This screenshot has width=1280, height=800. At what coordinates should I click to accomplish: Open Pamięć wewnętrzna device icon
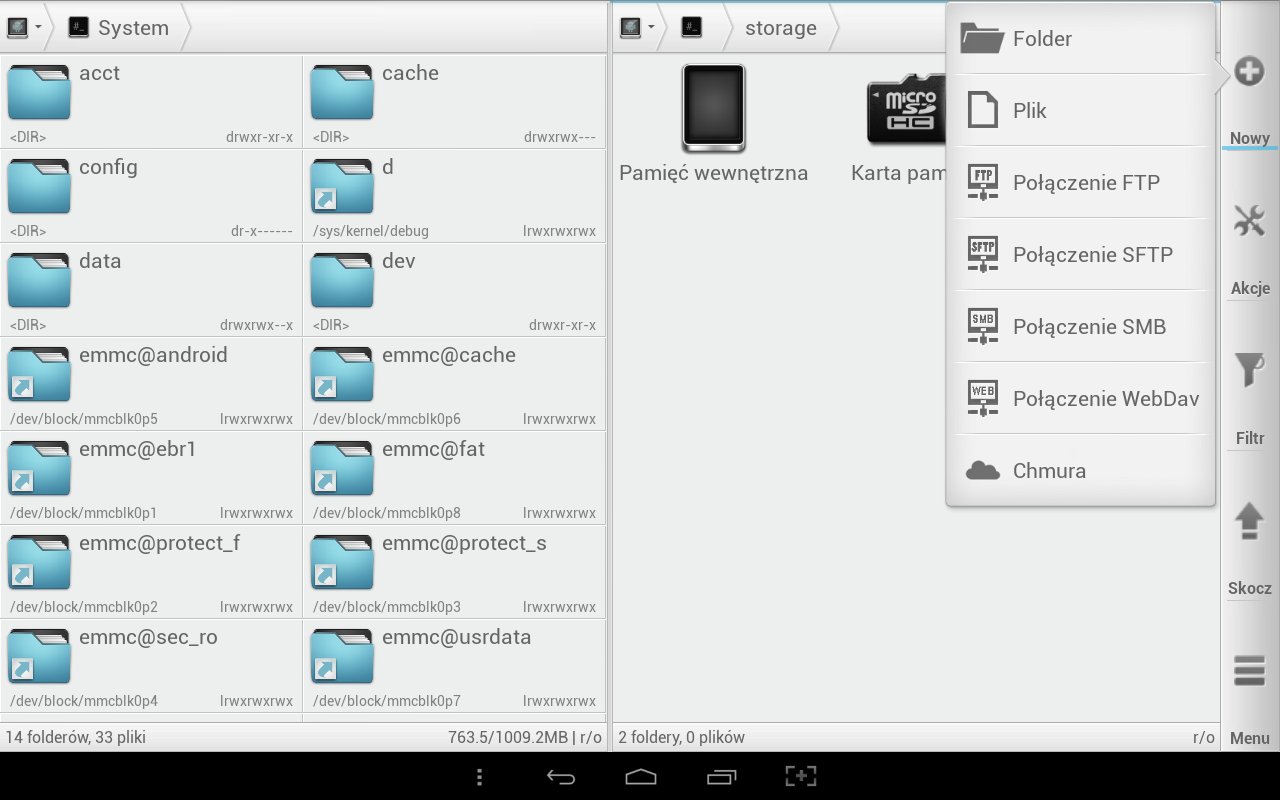pos(713,108)
